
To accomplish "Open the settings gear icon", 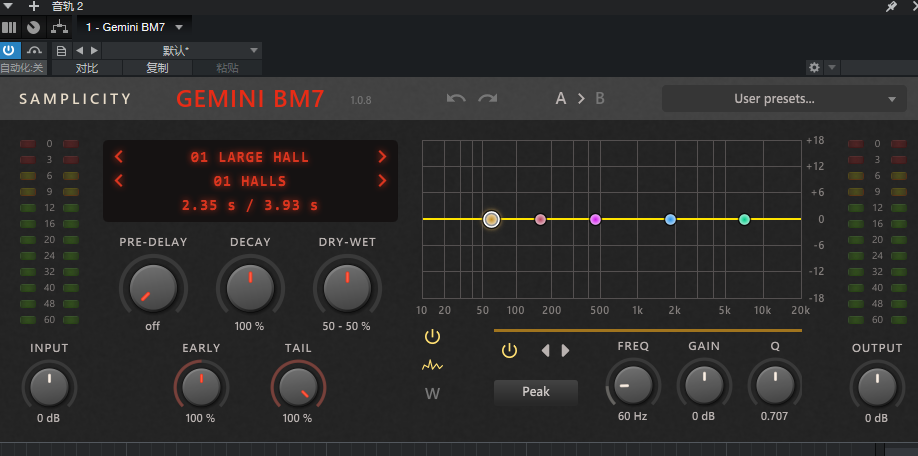I will 814,67.
